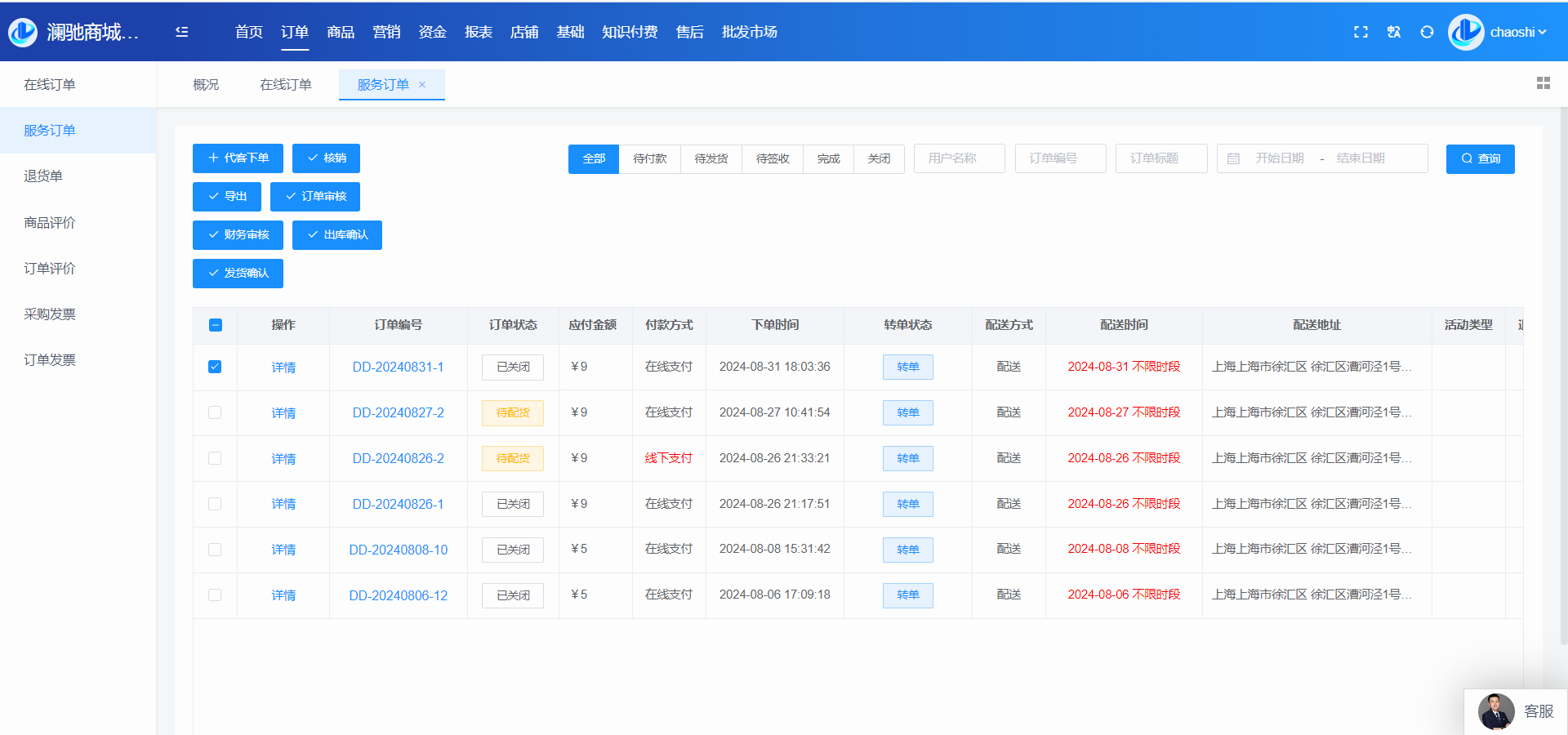
Task: Expand the chaoshi user dropdown
Action: [x=1517, y=33]
